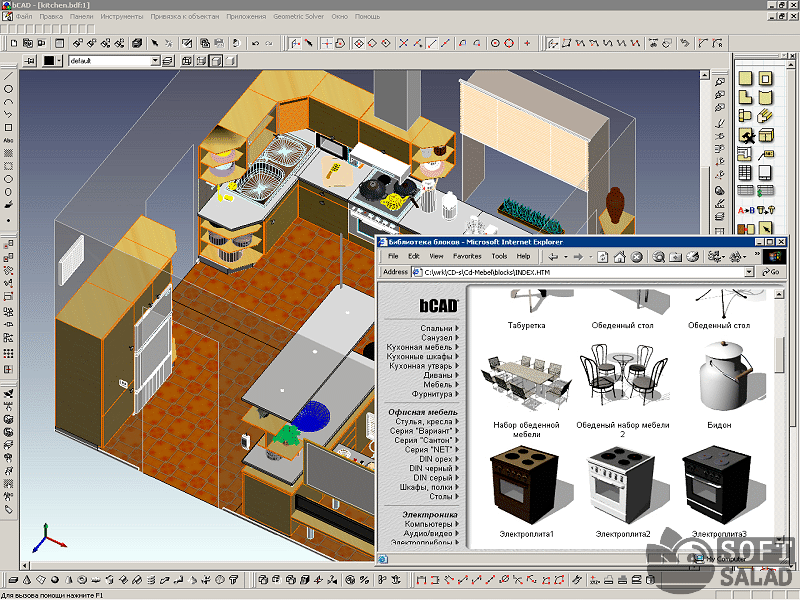Click the Redo arrow in bCAD toolbar

[269, 43]
